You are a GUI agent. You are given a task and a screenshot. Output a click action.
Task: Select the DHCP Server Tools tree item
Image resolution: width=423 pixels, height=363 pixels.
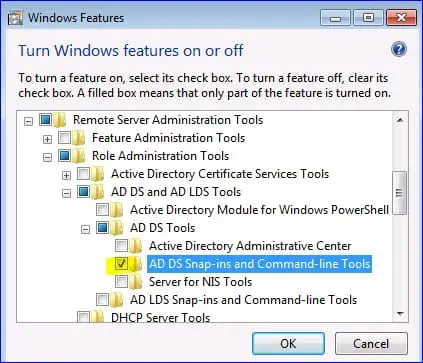[160, 317]
